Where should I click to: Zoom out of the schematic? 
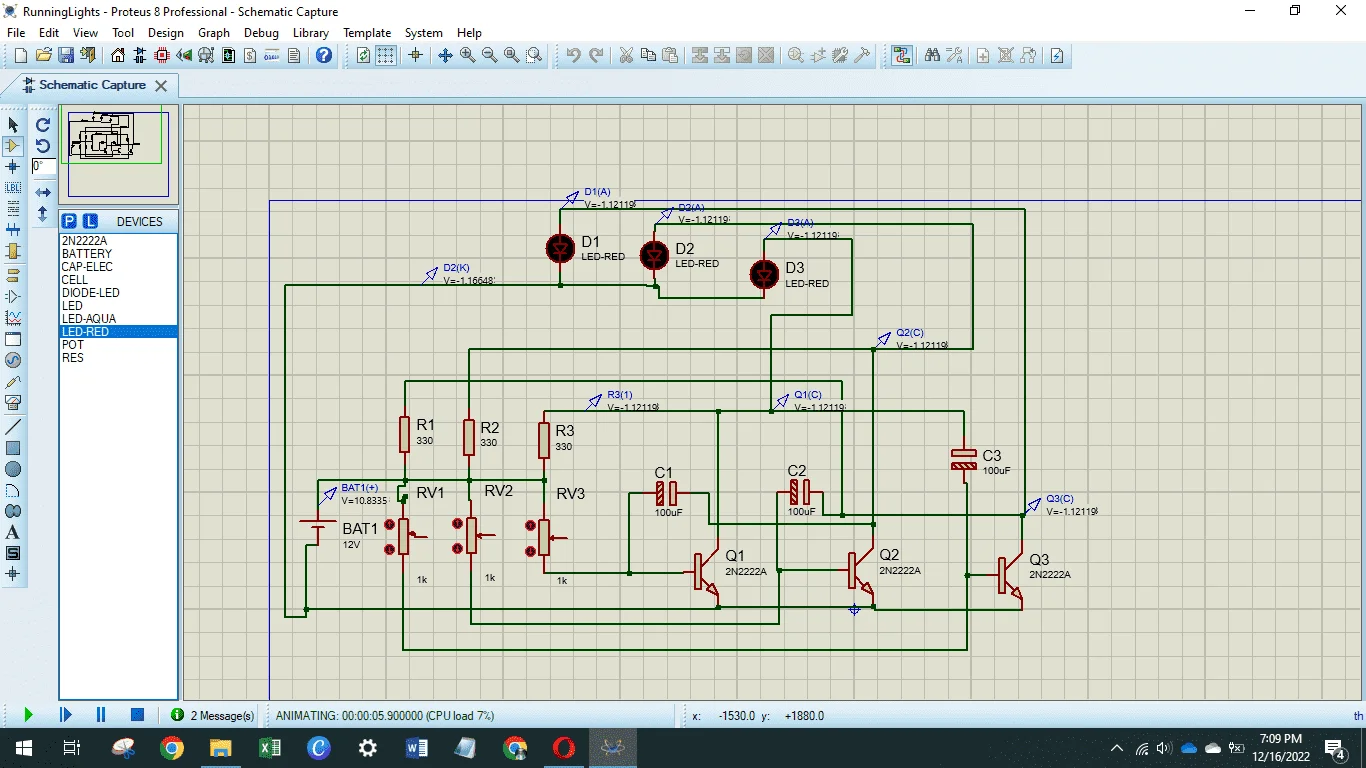tap(490, 55)
